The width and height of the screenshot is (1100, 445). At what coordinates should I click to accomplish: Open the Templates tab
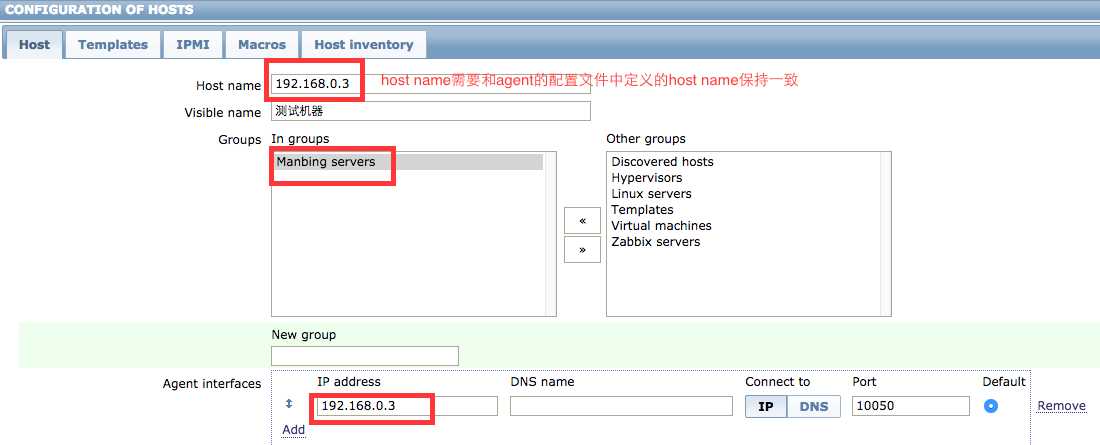coord(113,44)
